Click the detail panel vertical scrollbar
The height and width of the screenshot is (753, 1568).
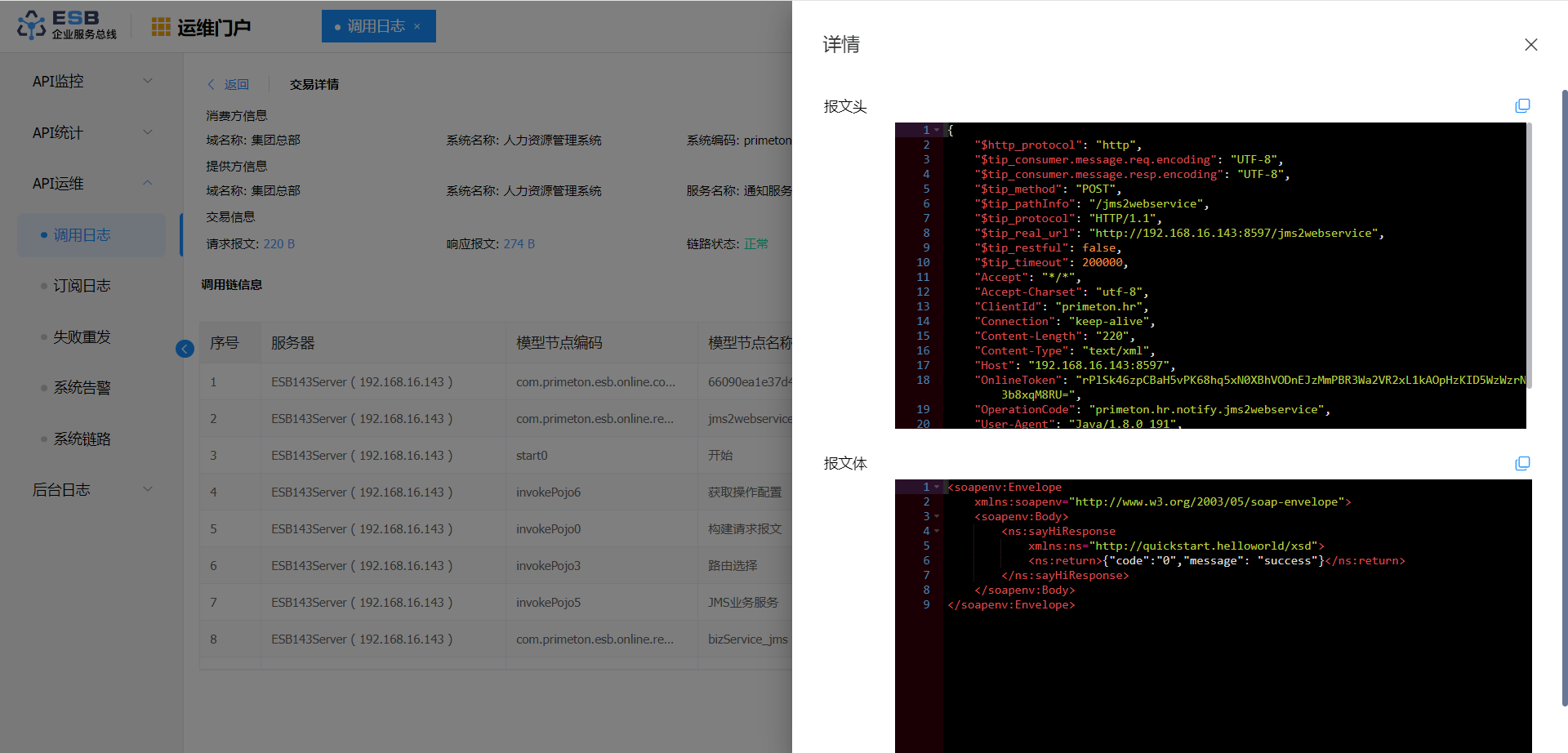click(1564, 392)
